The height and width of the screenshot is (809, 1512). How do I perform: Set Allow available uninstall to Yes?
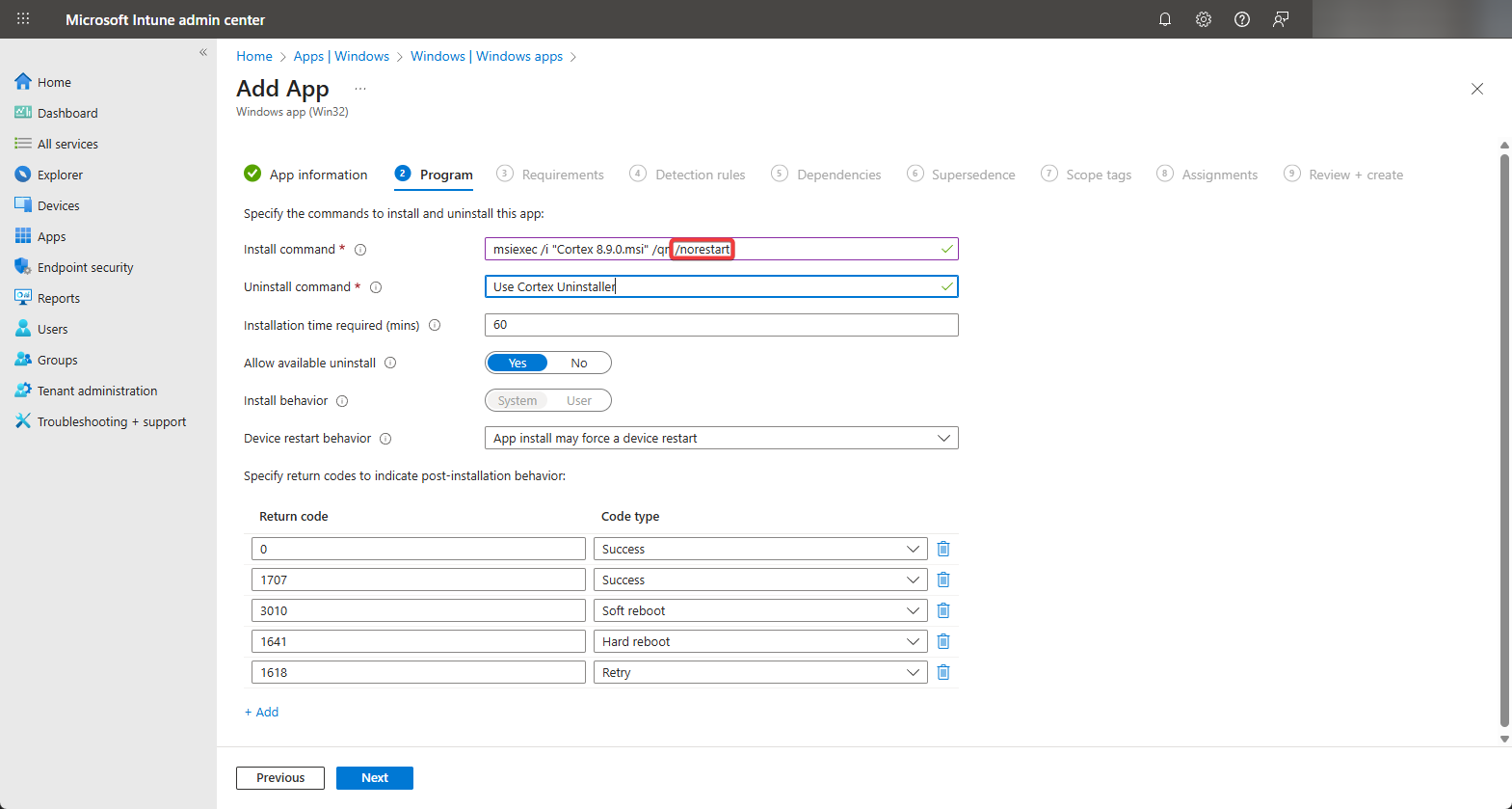click(x=517, y=363)
